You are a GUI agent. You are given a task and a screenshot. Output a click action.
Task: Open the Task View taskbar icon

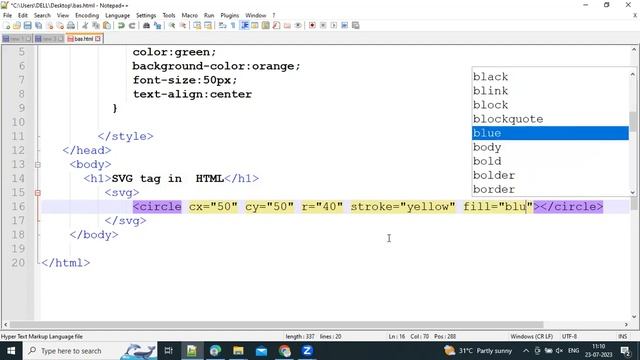click(168, 351)
